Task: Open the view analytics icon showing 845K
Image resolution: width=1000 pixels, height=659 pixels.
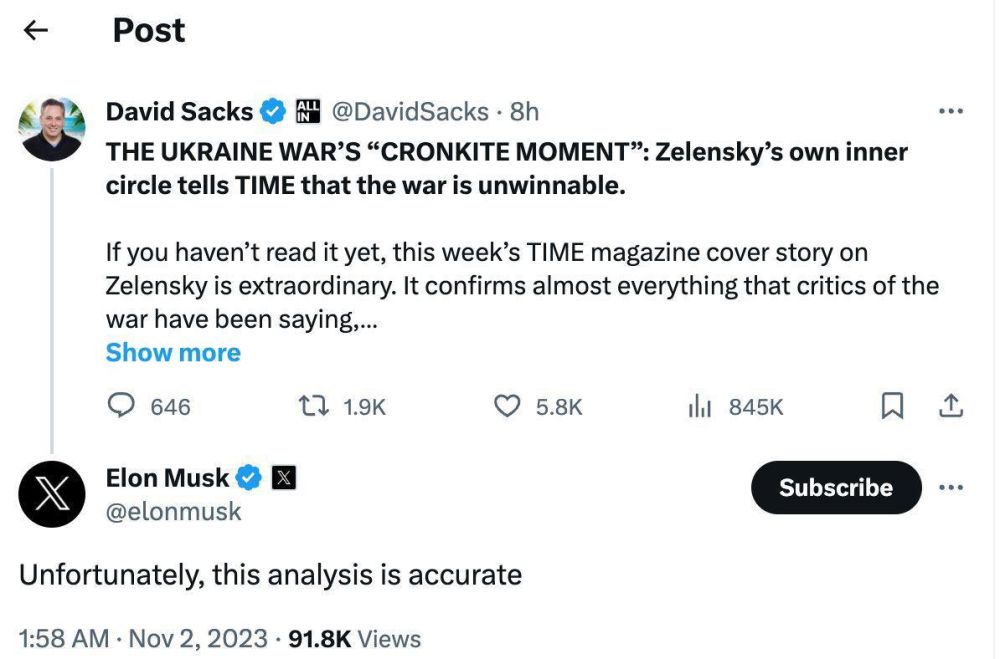Action: (700, 406)
